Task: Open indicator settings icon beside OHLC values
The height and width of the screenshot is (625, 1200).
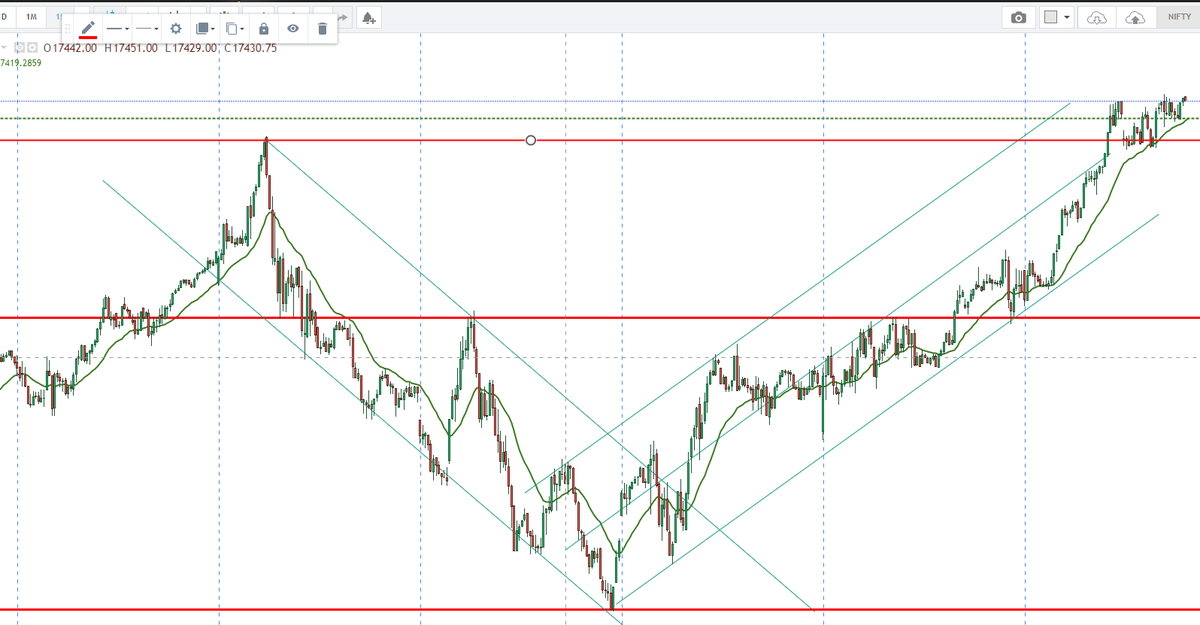Action: (x=32, y=47)
